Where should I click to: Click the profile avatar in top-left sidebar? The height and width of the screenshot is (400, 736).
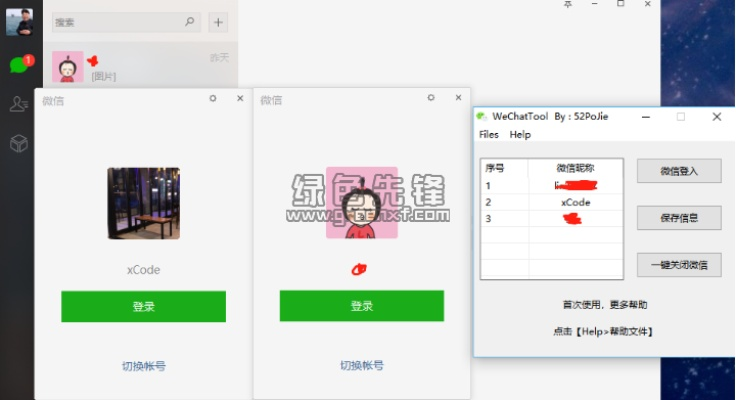[19, 22]
